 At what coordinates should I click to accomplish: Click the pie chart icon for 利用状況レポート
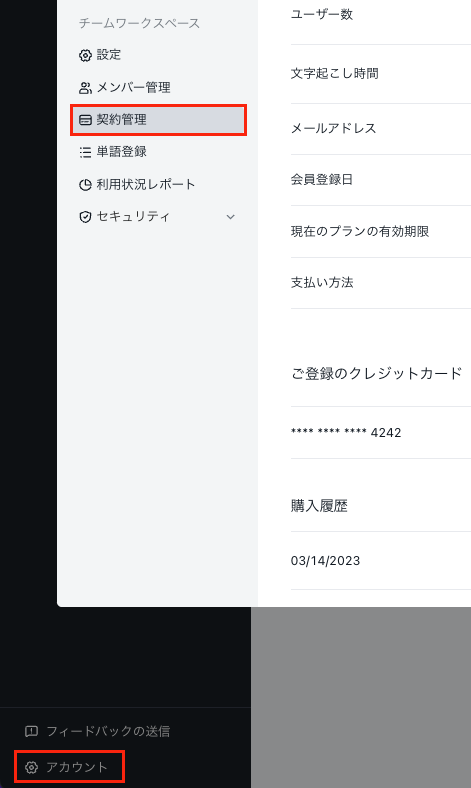85,185
